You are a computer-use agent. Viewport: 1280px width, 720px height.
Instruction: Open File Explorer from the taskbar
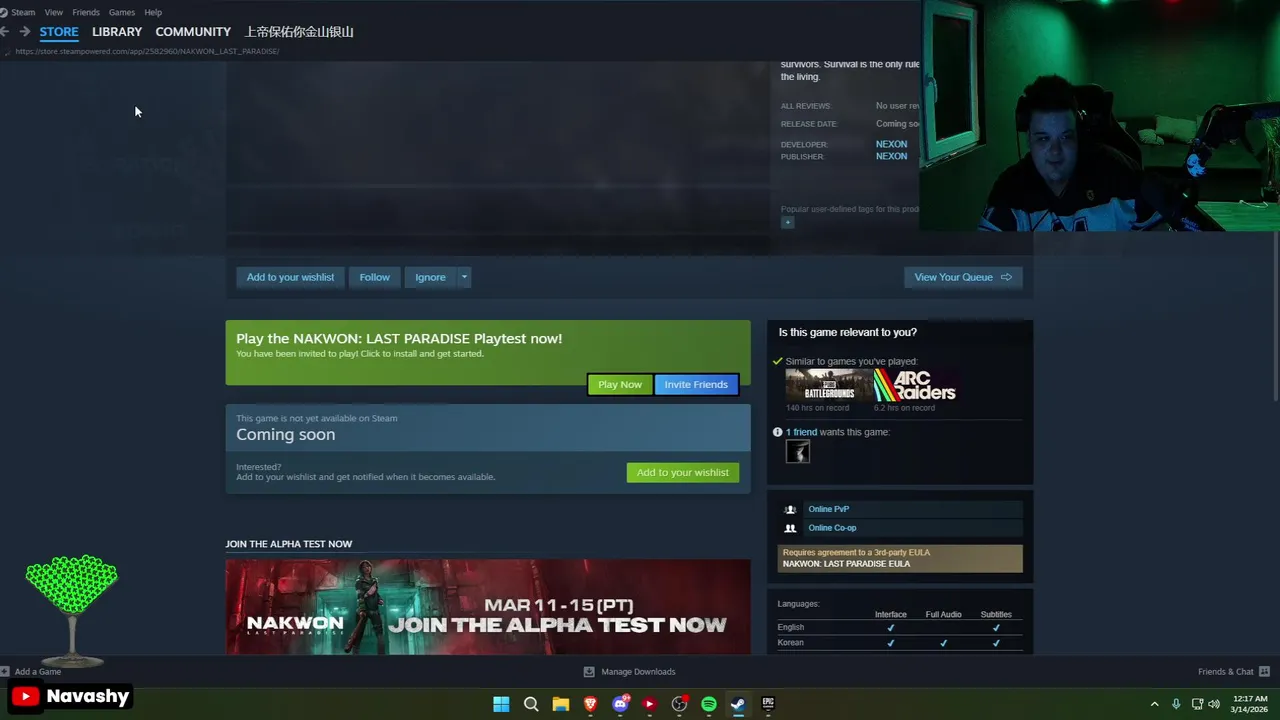[x=561, y=704]
